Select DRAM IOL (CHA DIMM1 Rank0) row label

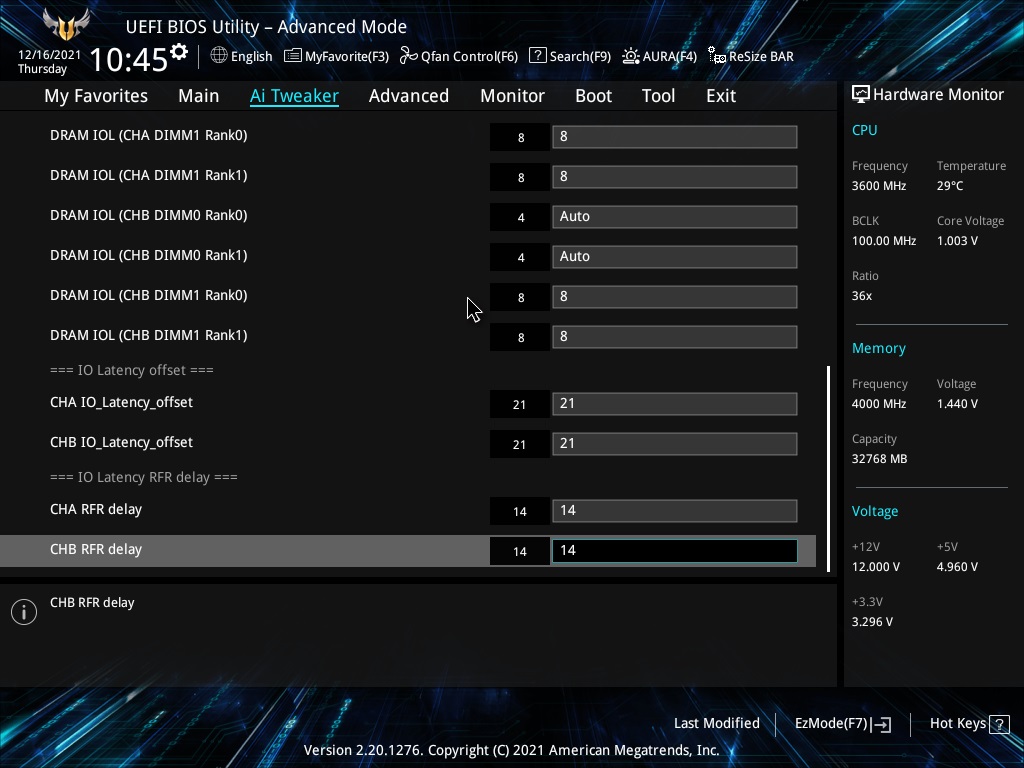[x=148, y=135]
